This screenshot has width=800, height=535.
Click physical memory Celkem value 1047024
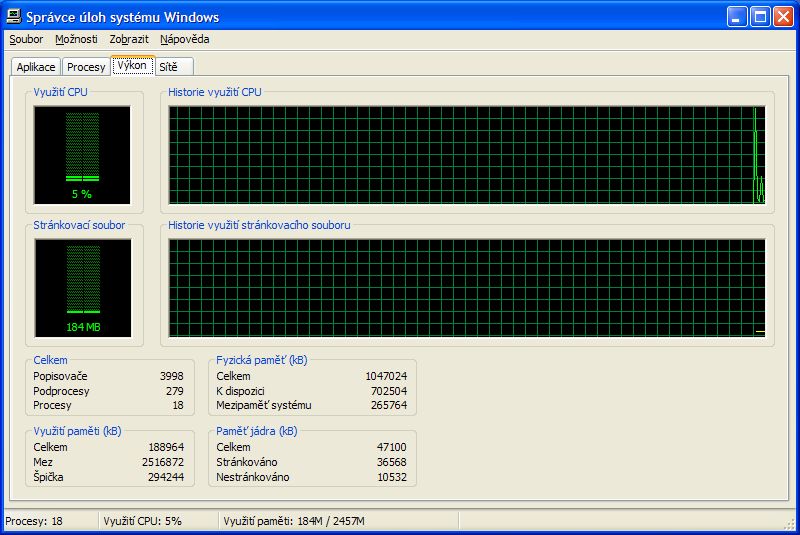386,376
